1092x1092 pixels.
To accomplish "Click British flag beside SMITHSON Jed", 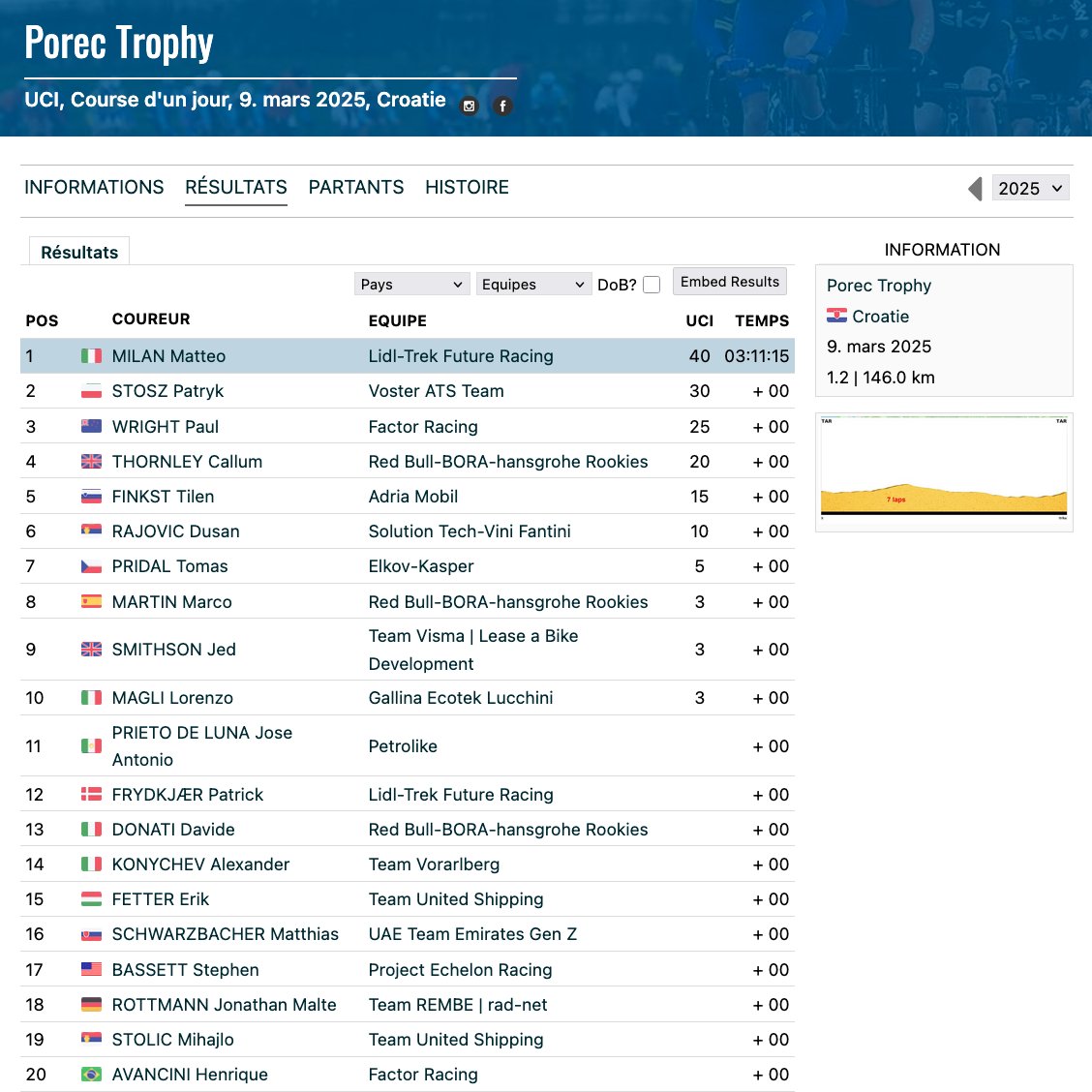I will point(91,649).
